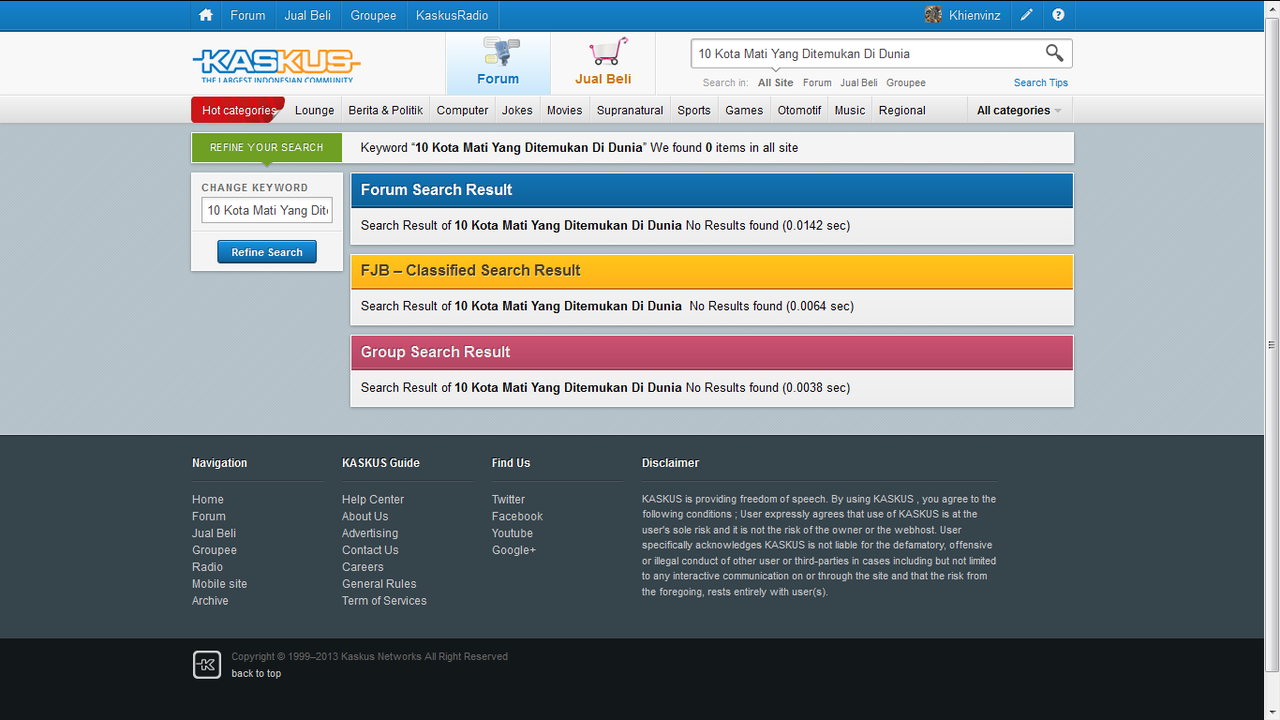Click the magnifier search icon
Viewport: 1280px width, 720px height.
tap(1054, 53)
